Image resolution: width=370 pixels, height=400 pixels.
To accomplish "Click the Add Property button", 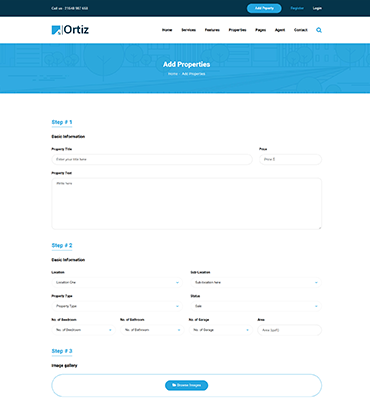I will (x=264, y=8).
